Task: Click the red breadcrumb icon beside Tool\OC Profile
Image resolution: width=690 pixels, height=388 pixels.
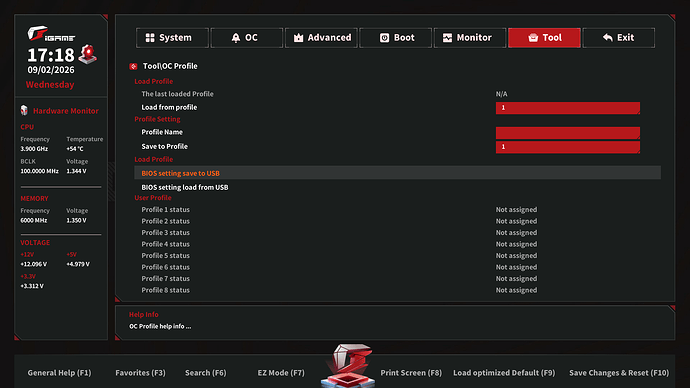Action: pyautogui.click(x=133, y=66)
